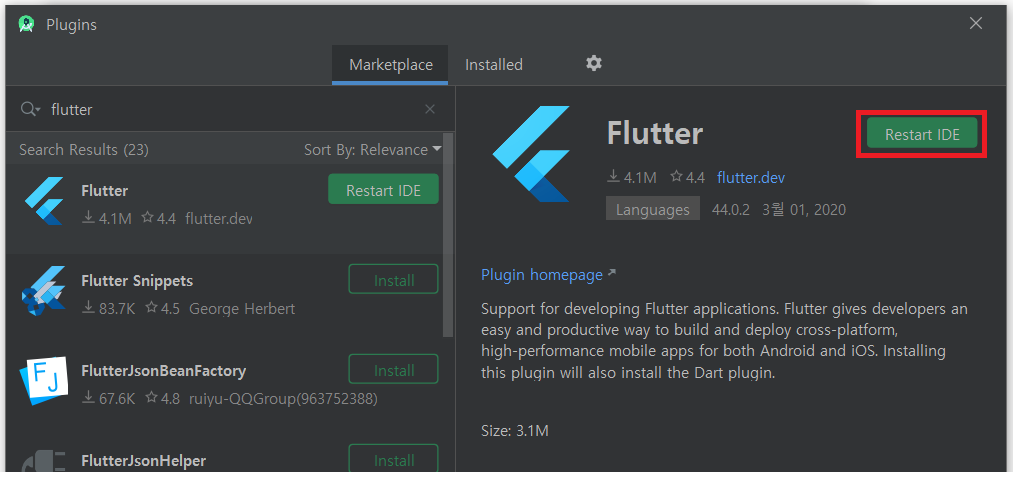Click George Herbert author text
This screenshot has width=1014, height=479.
[242, 309]
